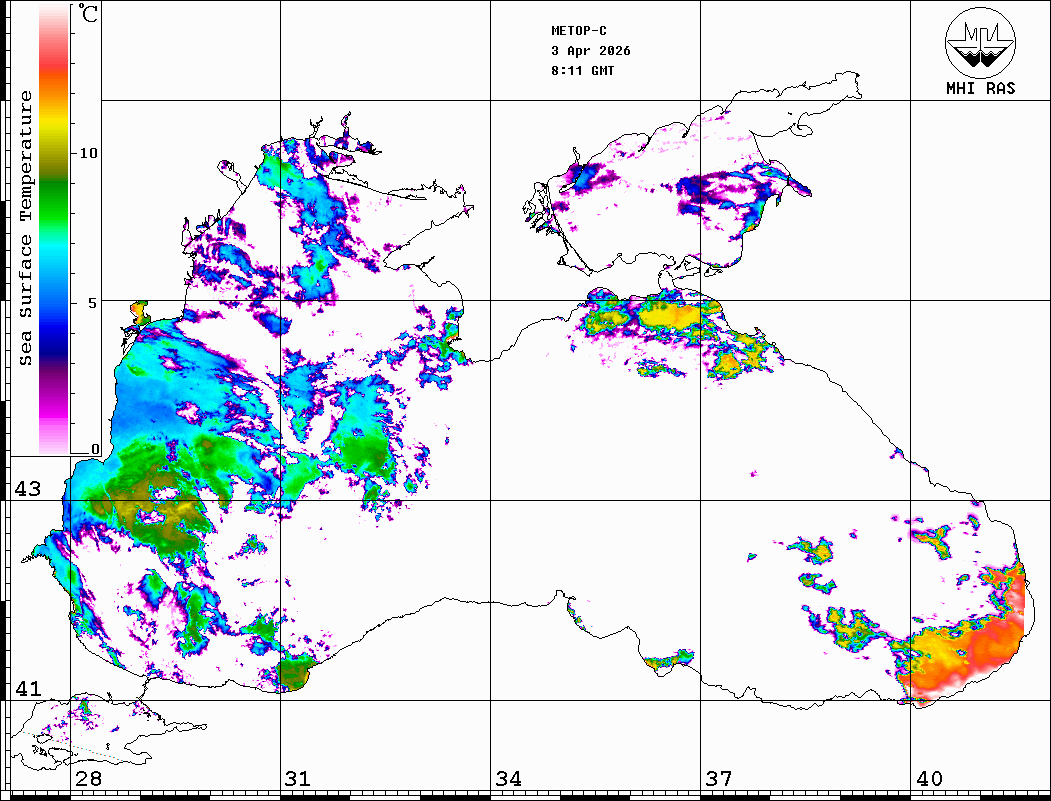Click the 3 Apr 2026 date
This screenshot has width=1051, height=801.
[x=591, y=51]
